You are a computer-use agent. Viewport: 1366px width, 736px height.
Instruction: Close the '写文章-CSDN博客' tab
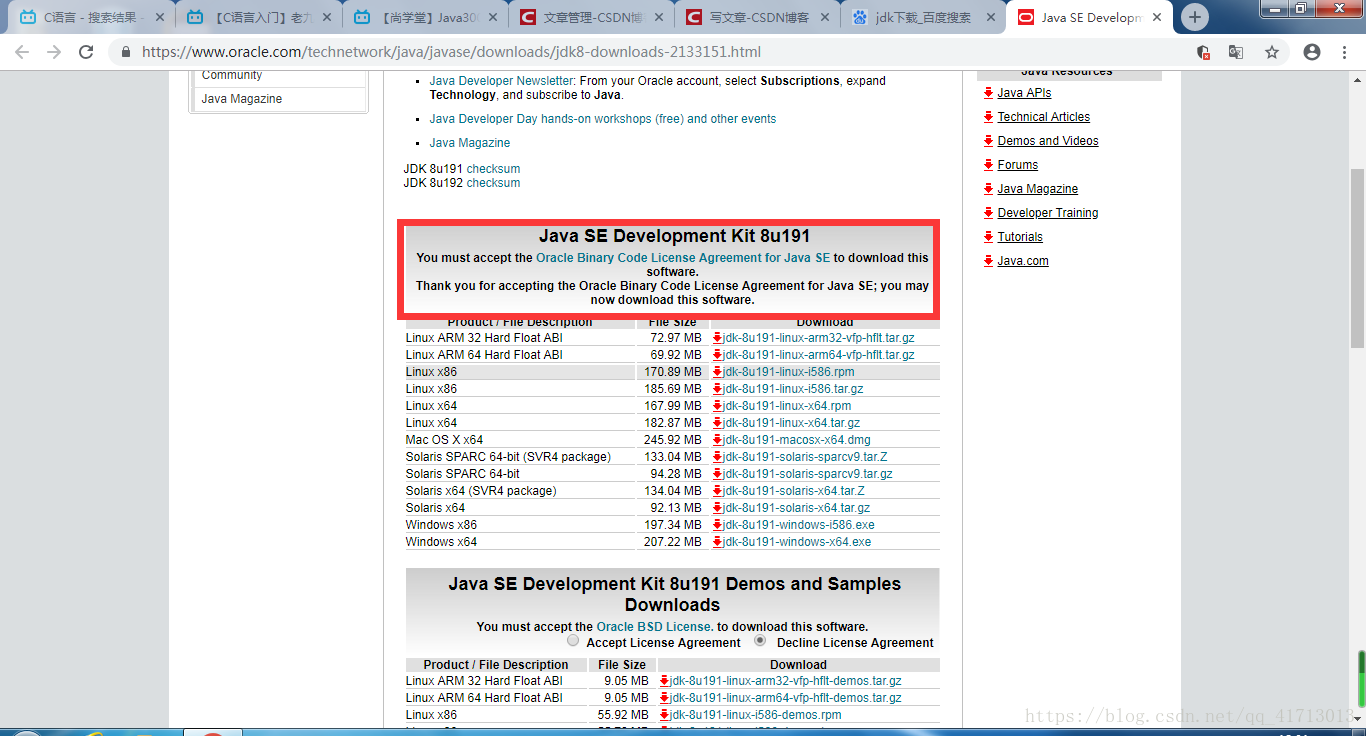click(x=826, y=17)
